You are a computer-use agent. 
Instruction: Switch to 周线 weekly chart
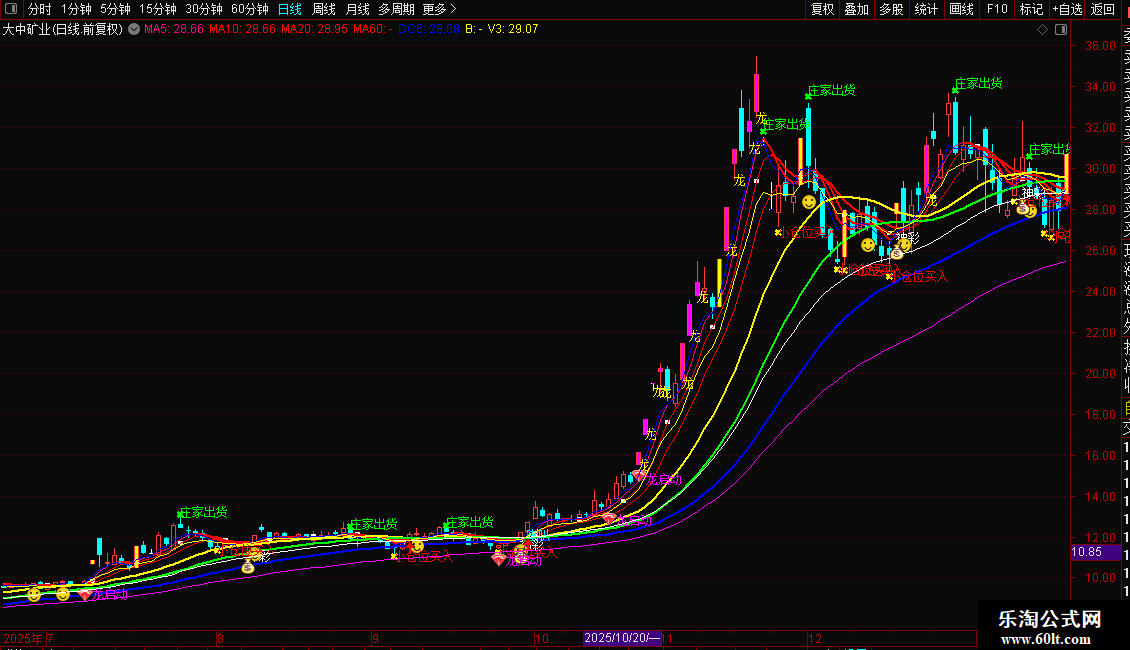pos(324,9)
